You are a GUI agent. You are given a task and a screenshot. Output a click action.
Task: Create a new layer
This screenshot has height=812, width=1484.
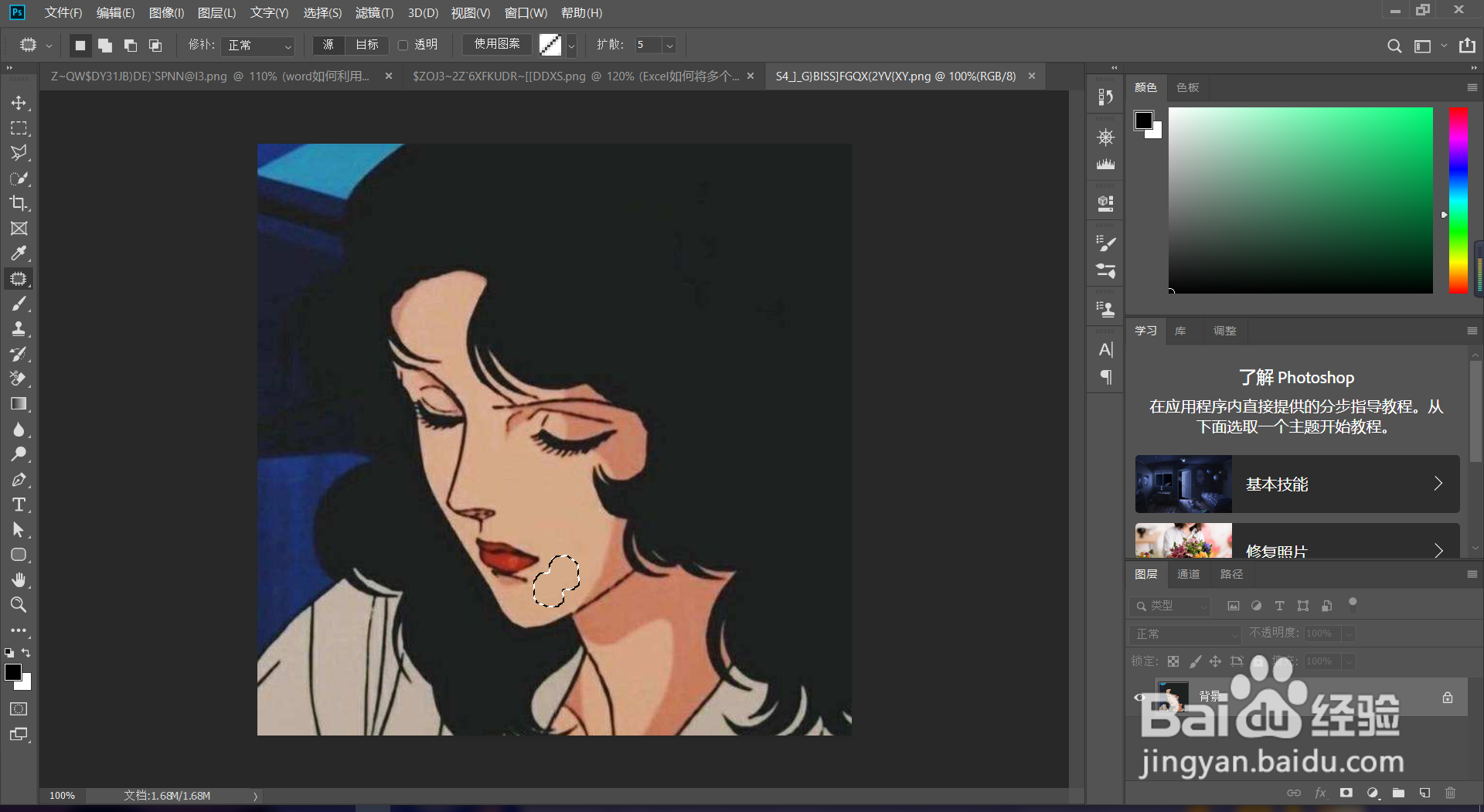pos(1424,793)
